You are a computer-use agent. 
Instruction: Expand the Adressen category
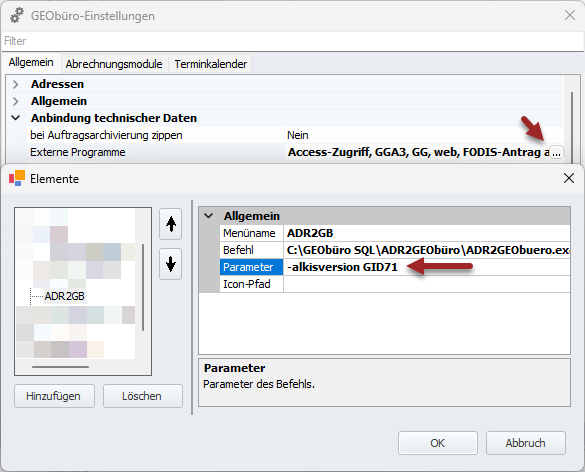pos(15,84)
